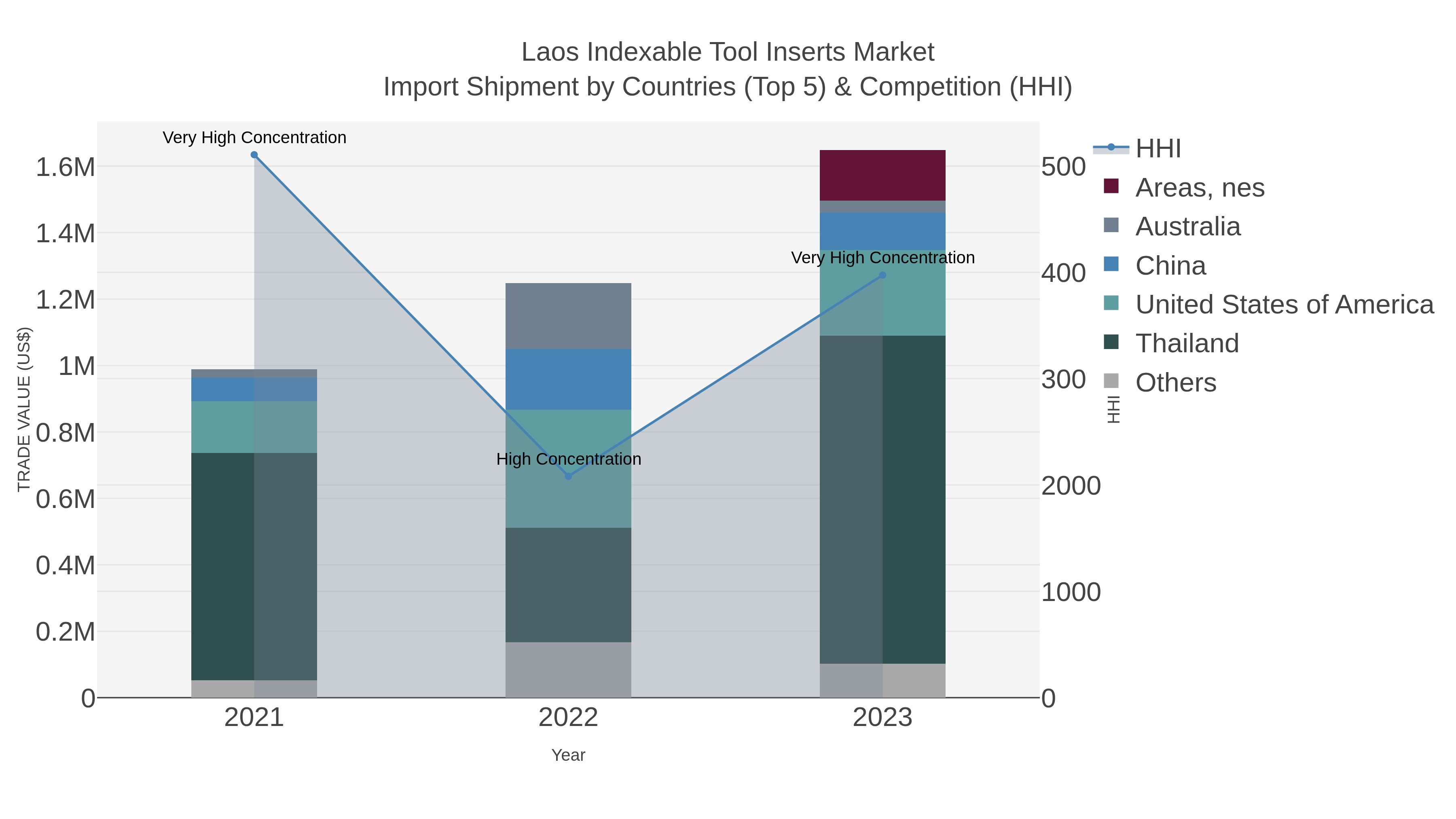The image size is (1456, 819).
Task: Click the 1.4M tick on left axis
Action: [66, 233]
